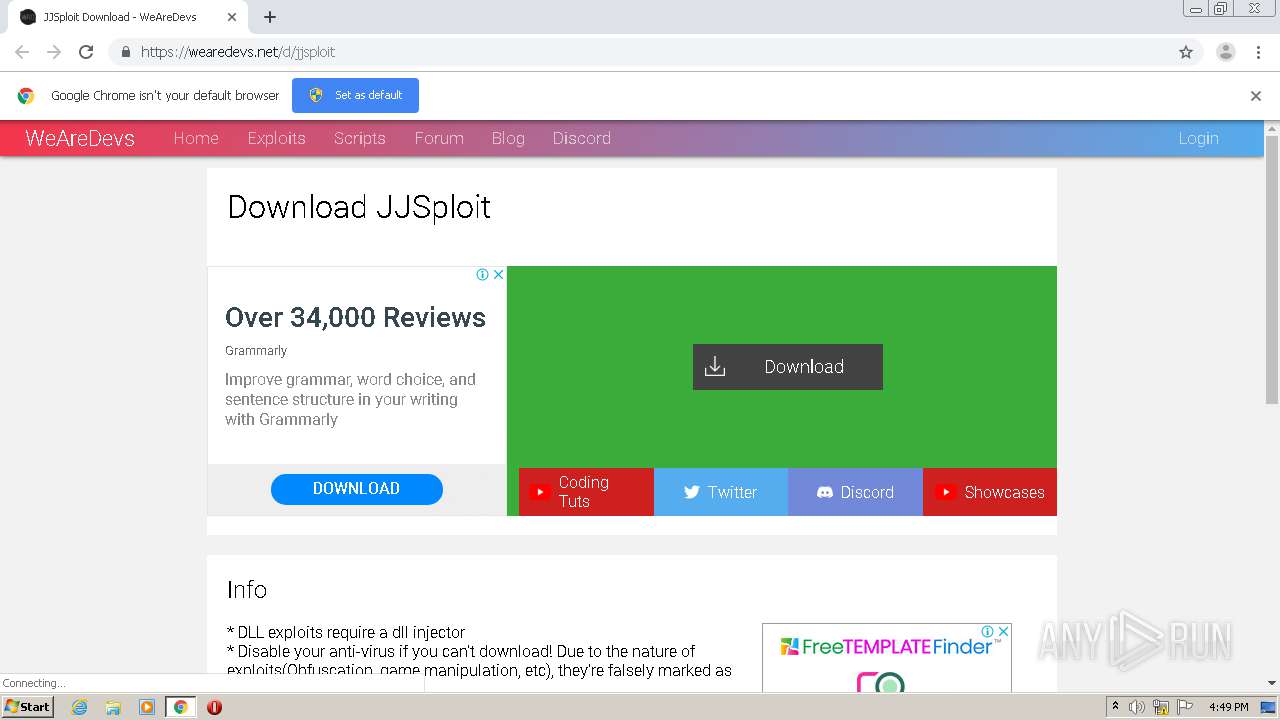Viewport: 1280px width, 720px height.
Task: Click the browser forward arrow
Action: pyautogui.click(x=54, y=52)
